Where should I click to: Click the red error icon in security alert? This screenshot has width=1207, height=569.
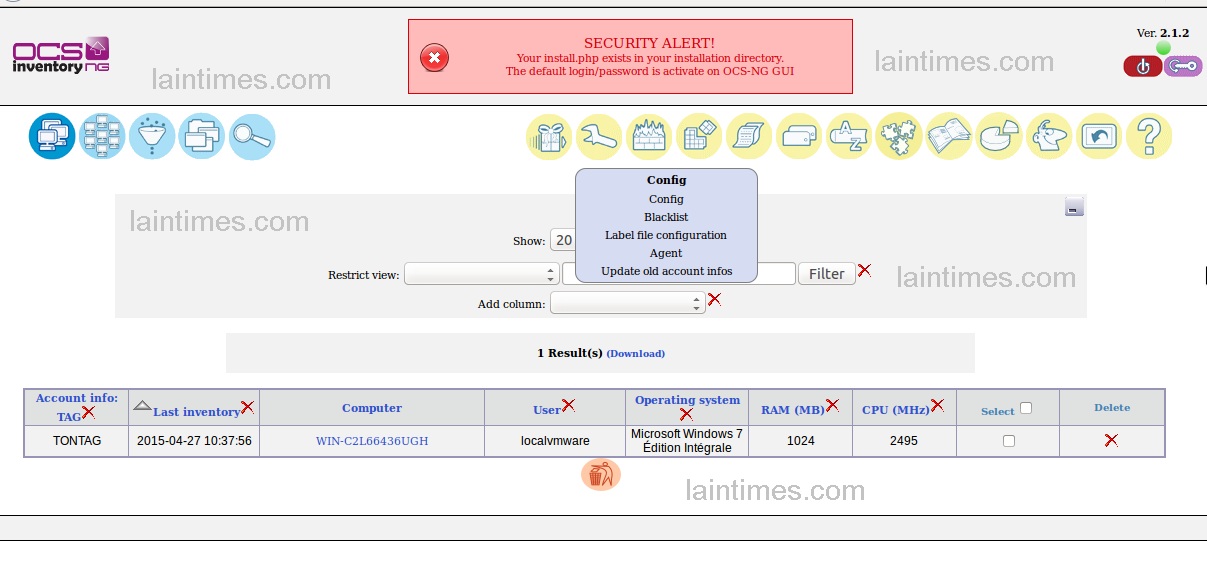click(434, 58)
